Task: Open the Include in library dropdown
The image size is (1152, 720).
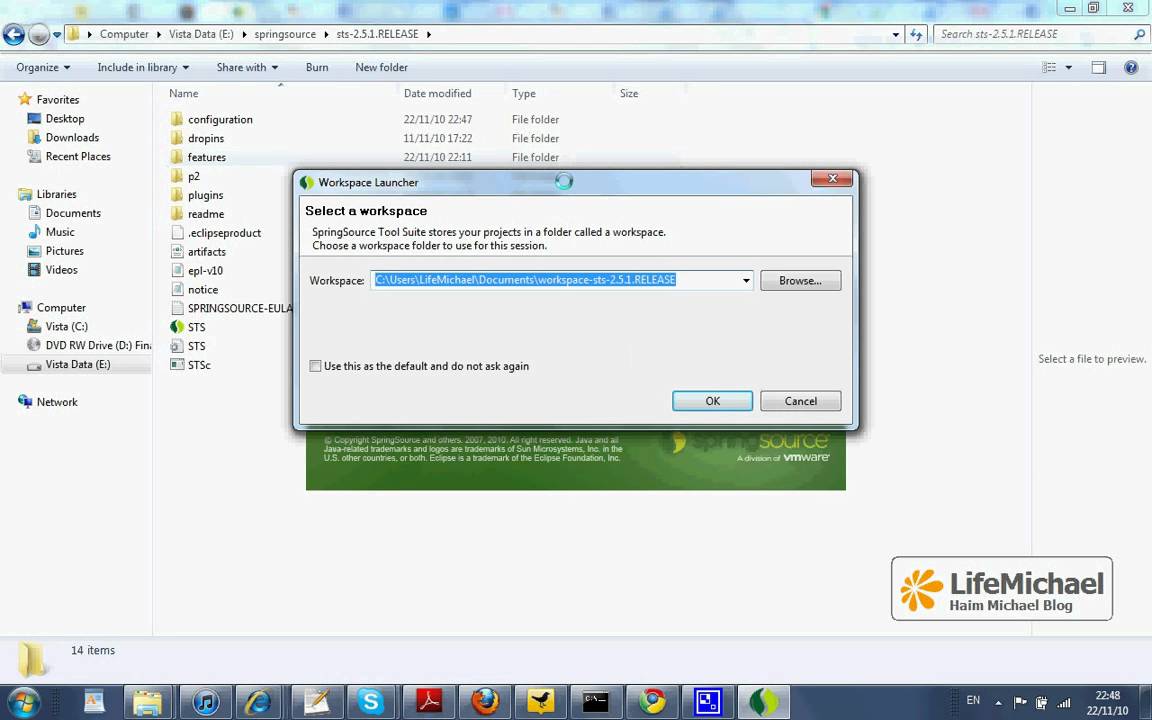Action: pyautogui.click(x=143, y=68)
